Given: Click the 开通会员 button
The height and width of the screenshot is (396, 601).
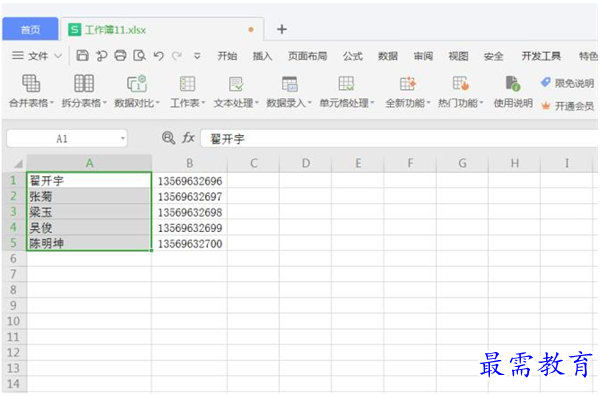Looking at the screenshot, I should pyautogui.click(x=567, y=106).
